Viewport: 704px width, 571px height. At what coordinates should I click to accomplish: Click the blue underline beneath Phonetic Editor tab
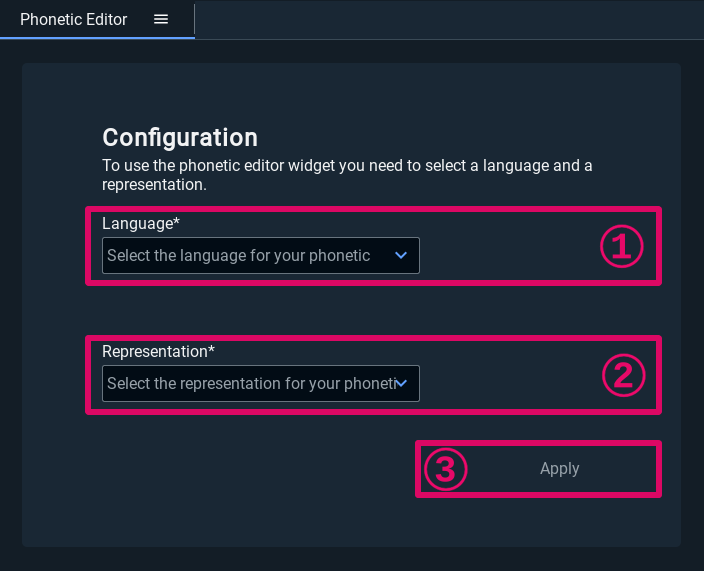tap(97, 38)
